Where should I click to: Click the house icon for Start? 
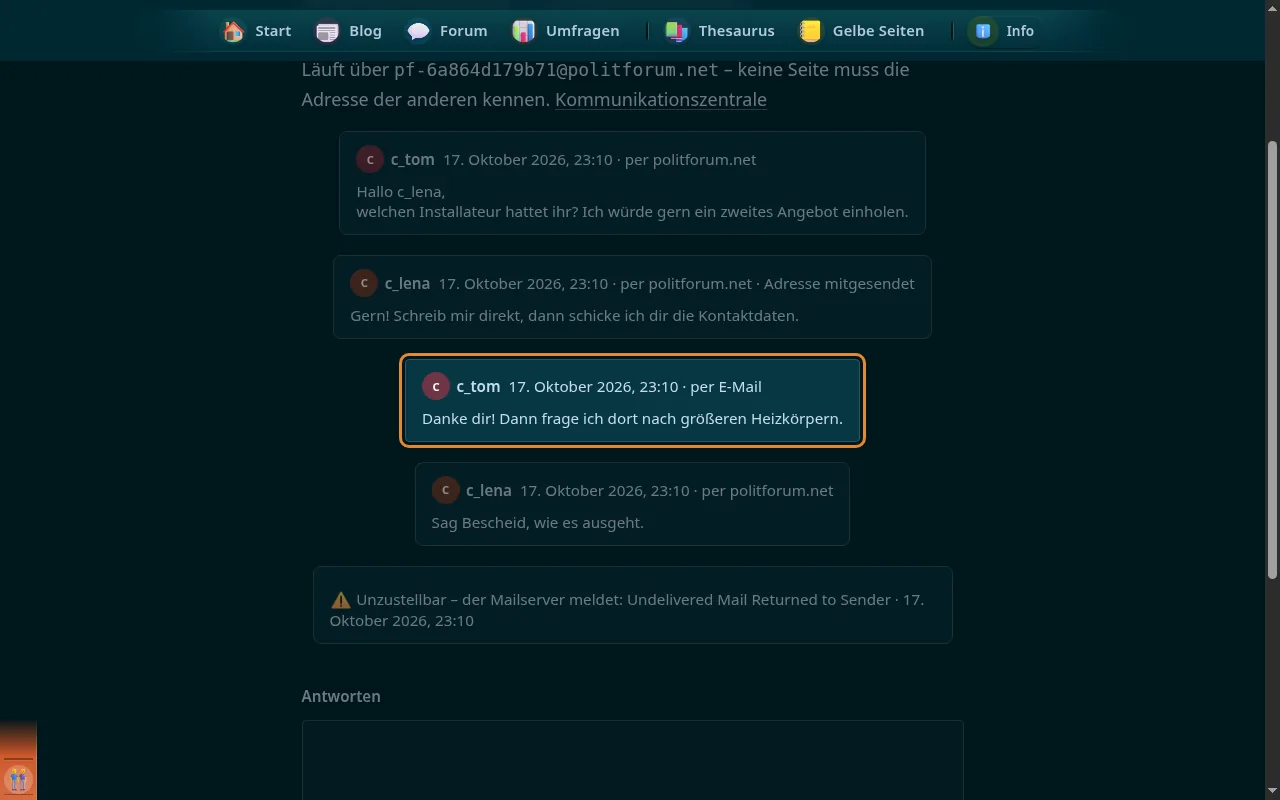(x=233, y=31)
